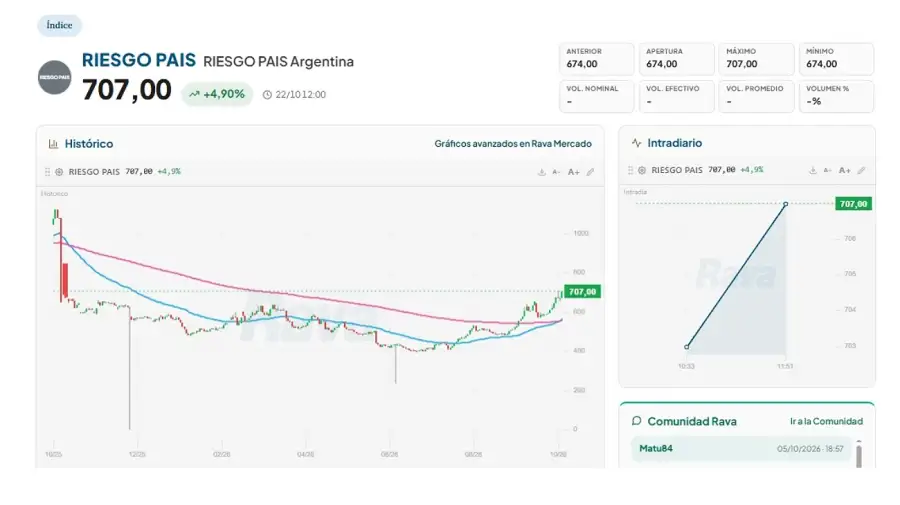Click the 10:33 start point marker on Intradiario line
This screenshot has height=505, width=900.
[x=686, y=347]
